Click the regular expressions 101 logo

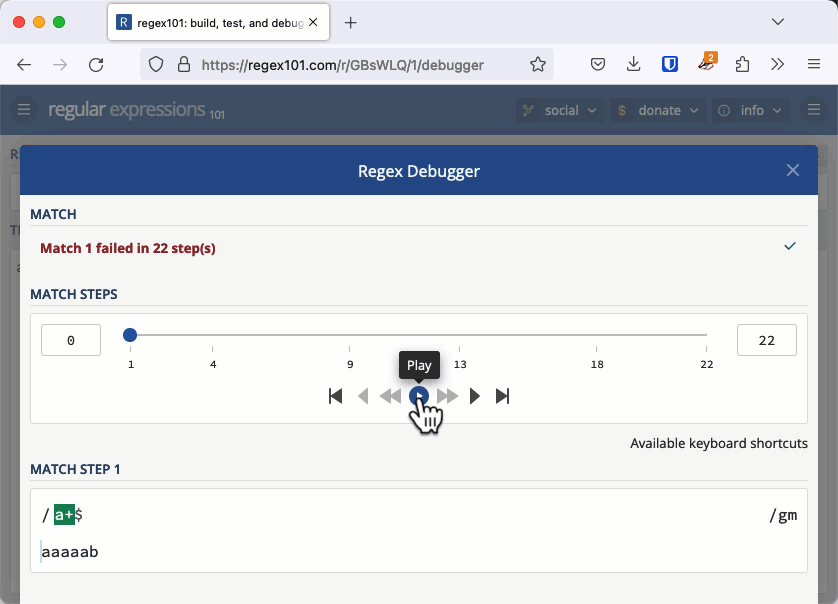[x=136, y=110]
